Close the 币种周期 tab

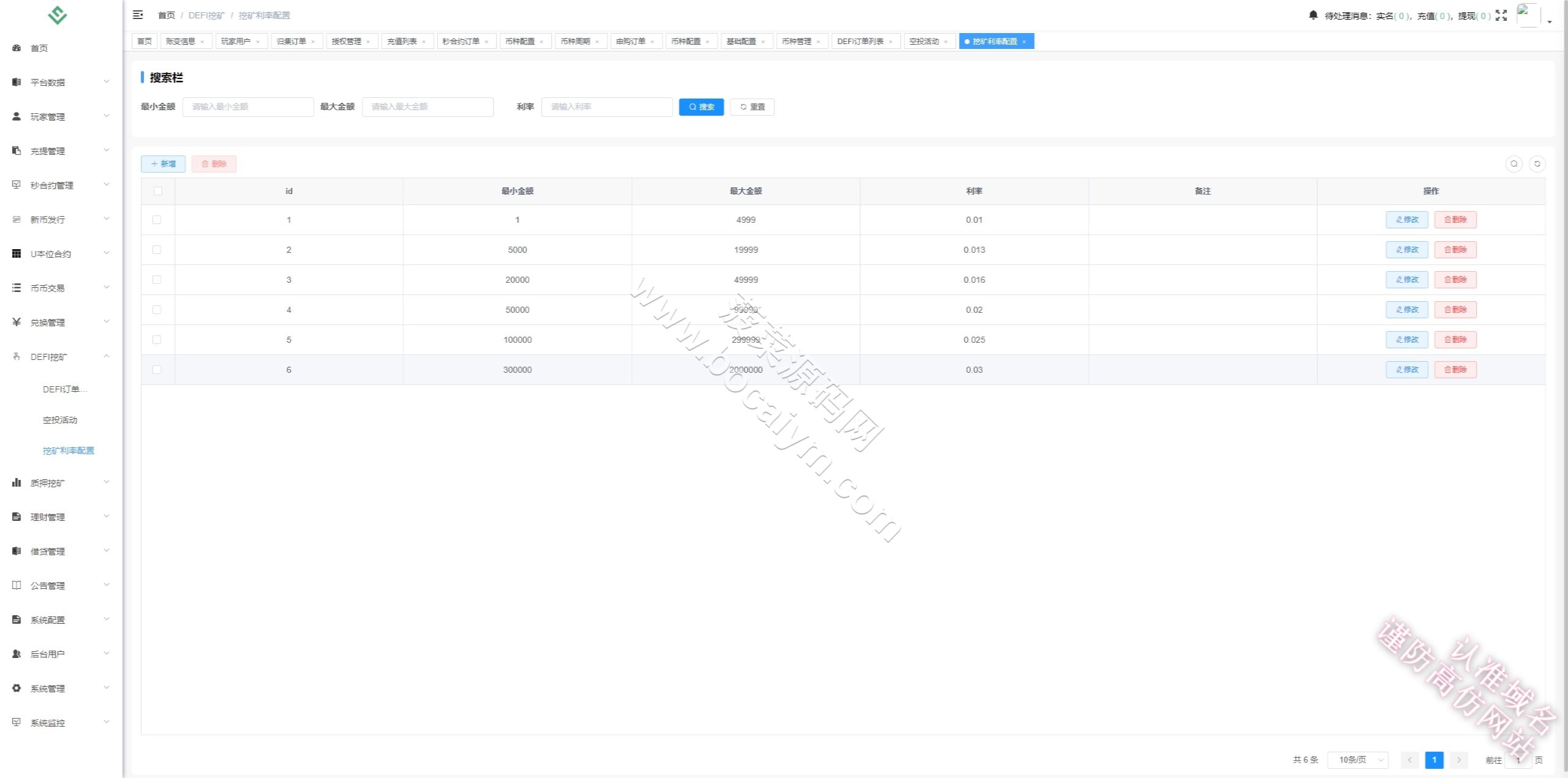tap(597, 42)
